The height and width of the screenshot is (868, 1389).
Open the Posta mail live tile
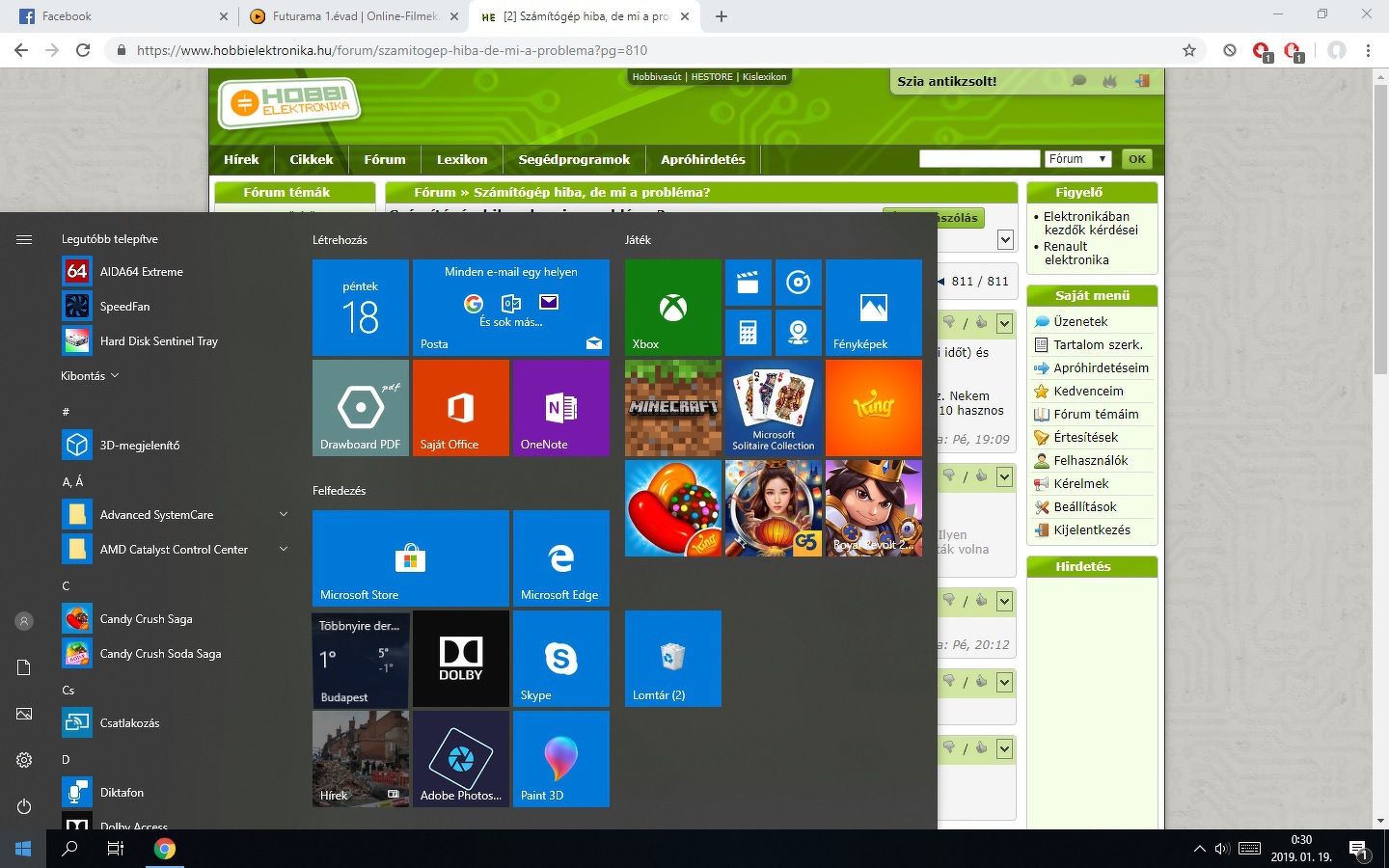(x=511, y=308)
